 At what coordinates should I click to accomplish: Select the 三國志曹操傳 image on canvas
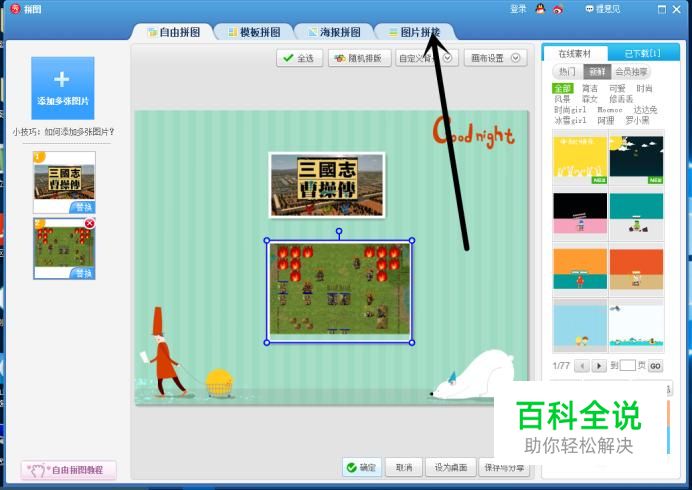coord(327,185)
